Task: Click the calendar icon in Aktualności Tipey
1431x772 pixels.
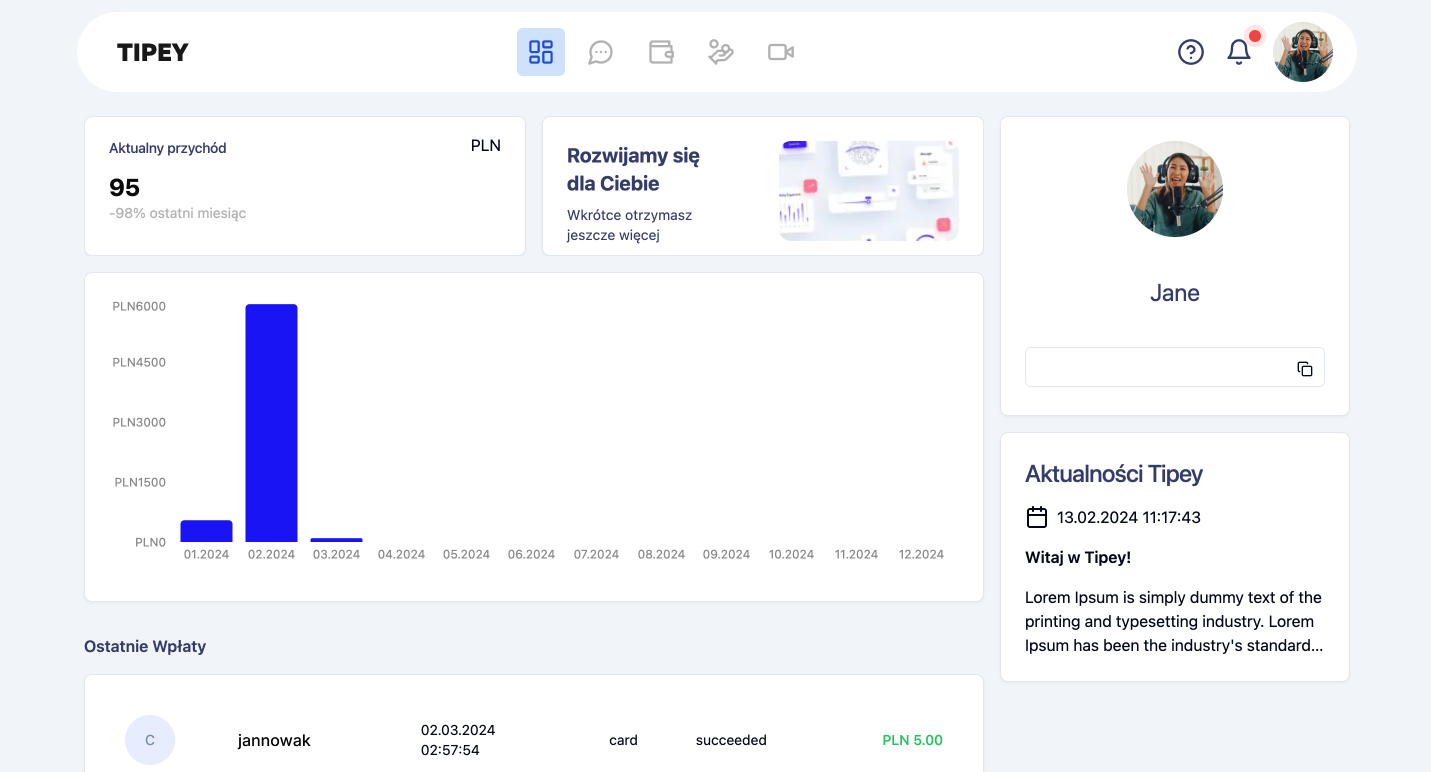Action: pyautogui.click(x=1037, y=517)
